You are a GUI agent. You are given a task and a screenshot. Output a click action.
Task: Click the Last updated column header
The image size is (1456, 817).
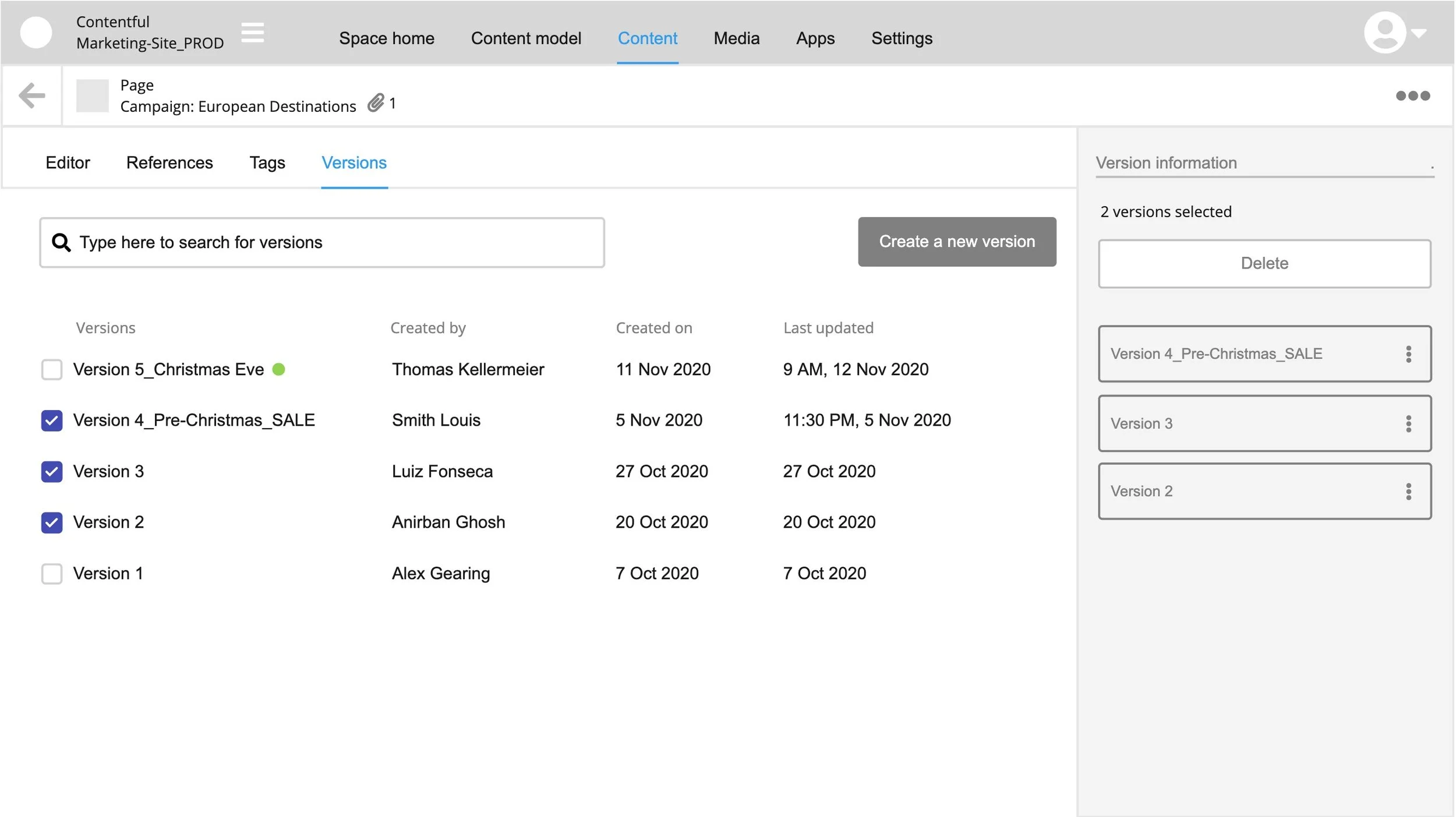[x=828, y=328]
